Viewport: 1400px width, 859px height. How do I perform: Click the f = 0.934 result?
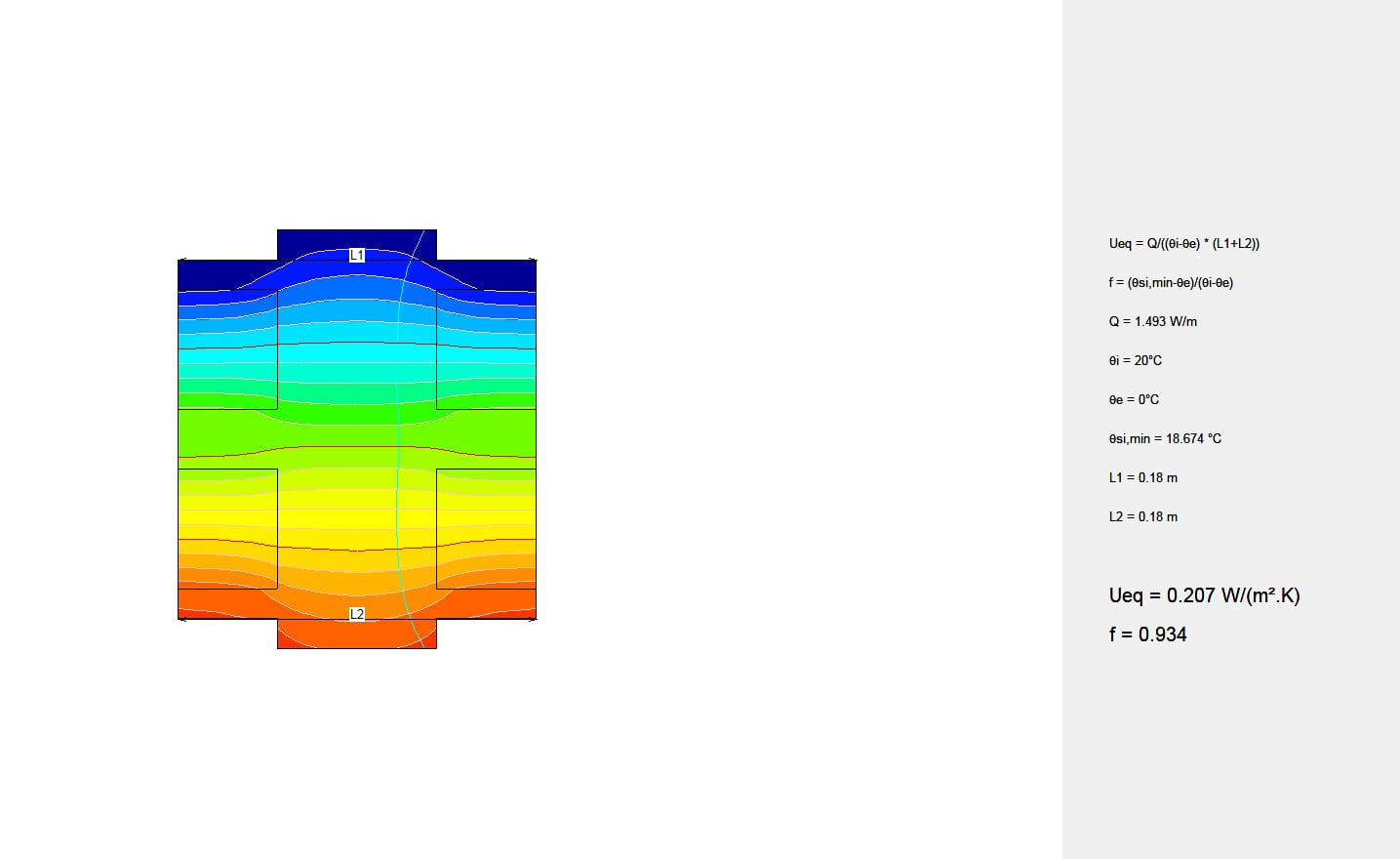click(x=1148, y=634)
